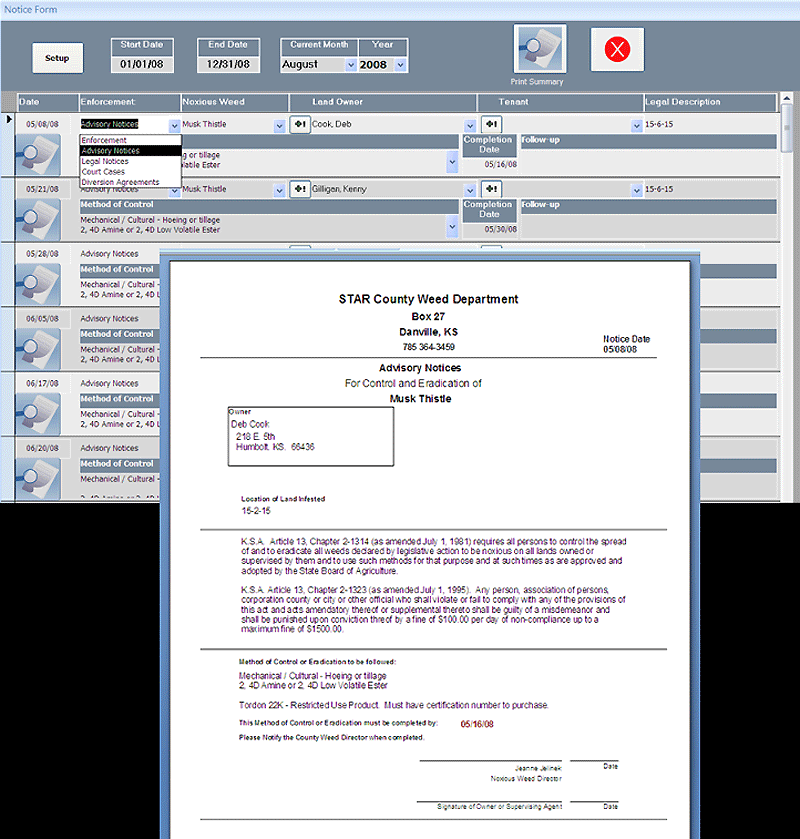The width and height of the screenshot is (800, 839).
Task: Click the Start Date field 01/01/08
Action: 142,64
